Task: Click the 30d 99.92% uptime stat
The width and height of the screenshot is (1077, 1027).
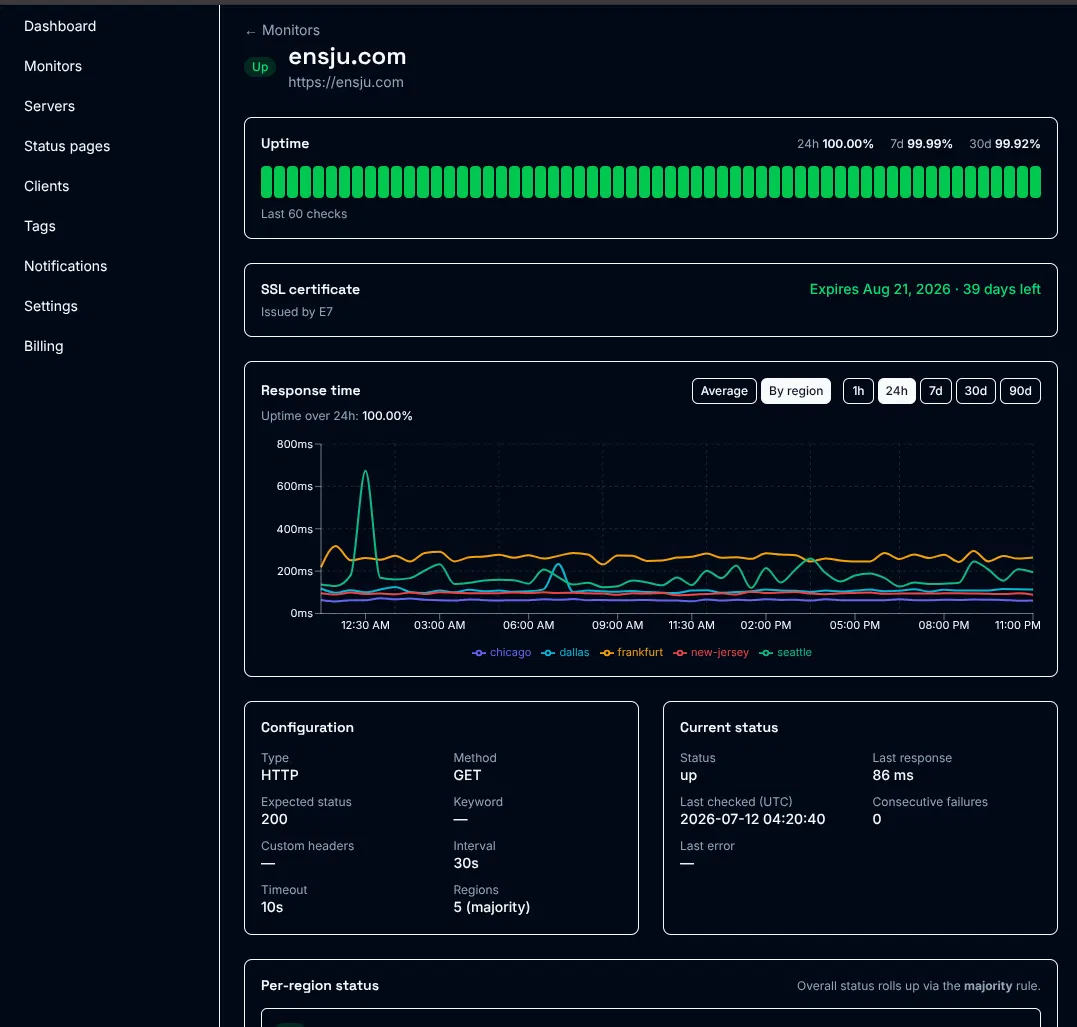Action: 1004,144
